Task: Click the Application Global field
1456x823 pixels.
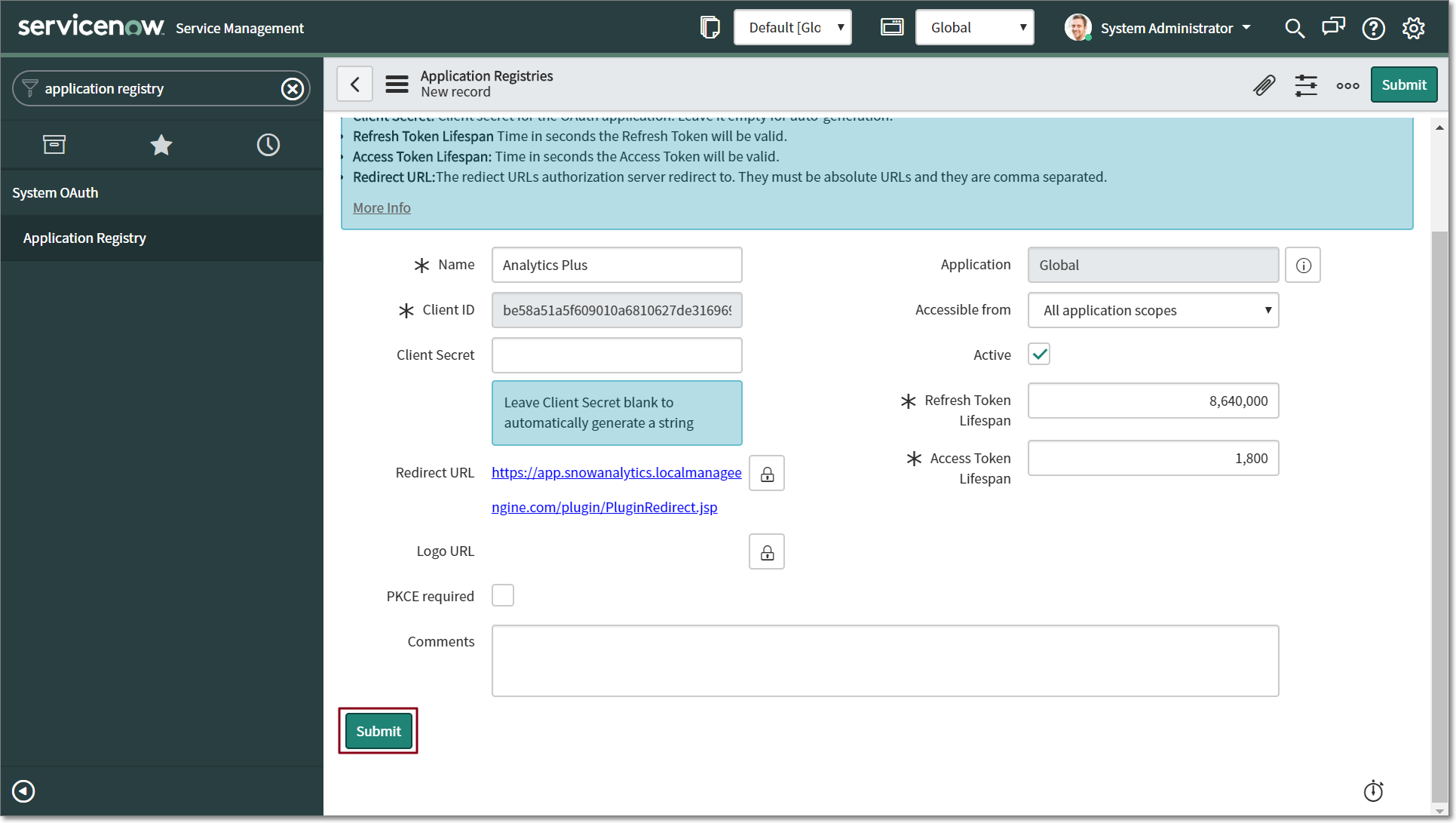Action: [1153, 266]
